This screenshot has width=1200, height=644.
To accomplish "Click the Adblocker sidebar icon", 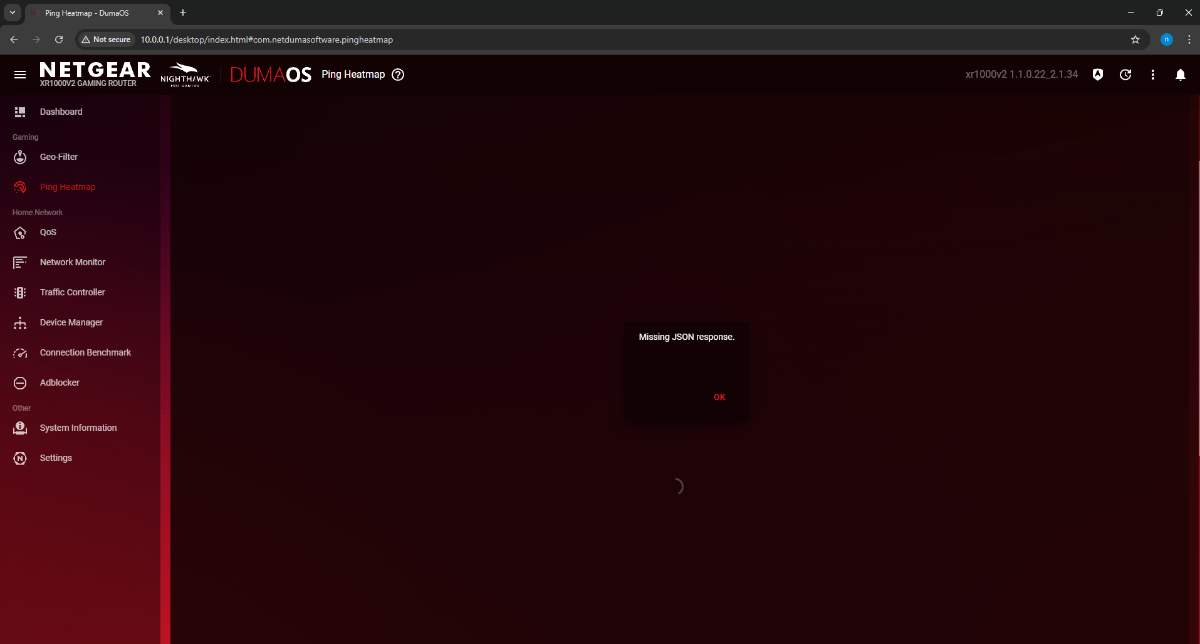I will 20,383.
